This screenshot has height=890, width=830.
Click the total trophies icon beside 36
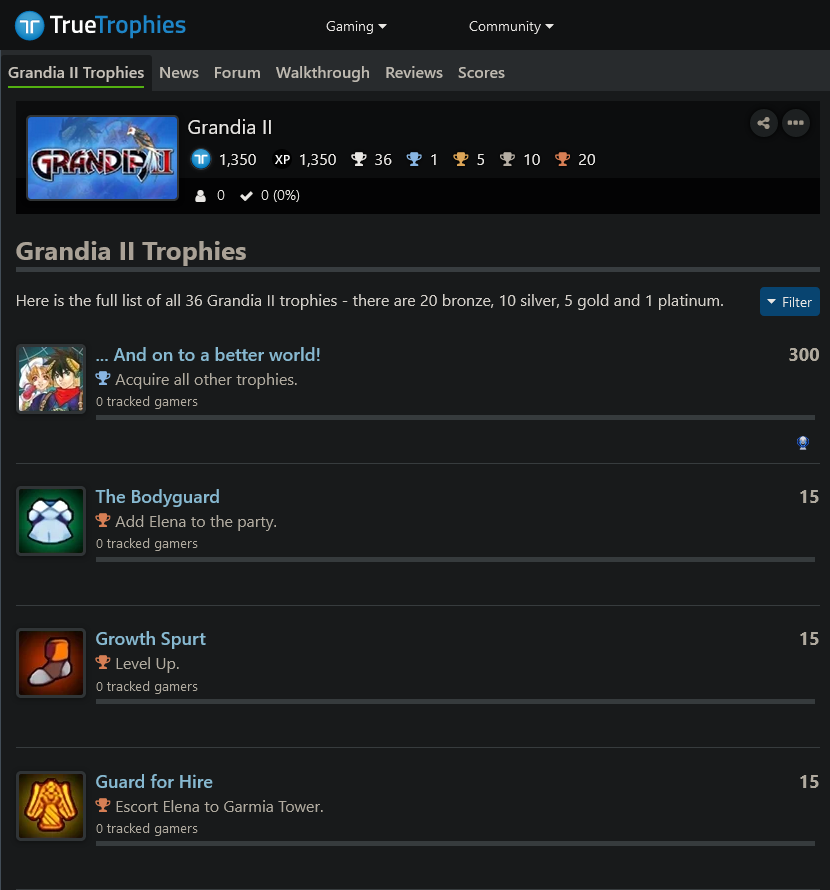pos(358,159)
